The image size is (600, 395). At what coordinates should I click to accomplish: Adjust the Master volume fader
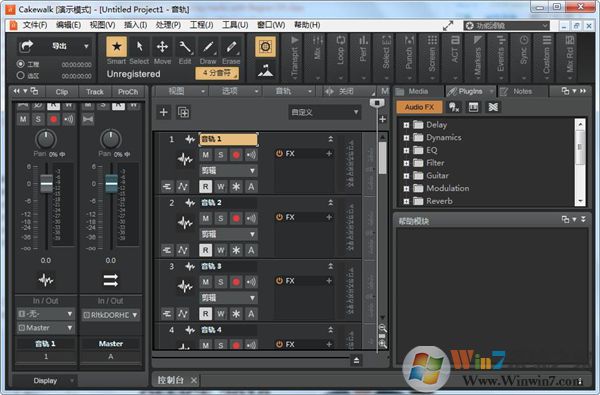tap(111, 183)
